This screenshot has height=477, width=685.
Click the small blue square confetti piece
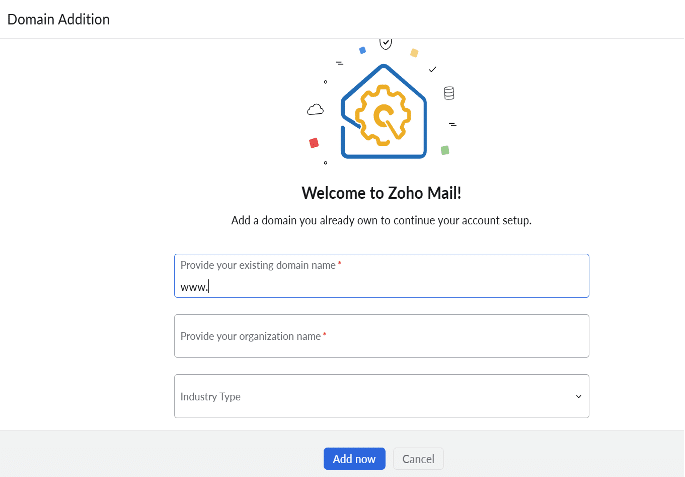click(362, 51)
